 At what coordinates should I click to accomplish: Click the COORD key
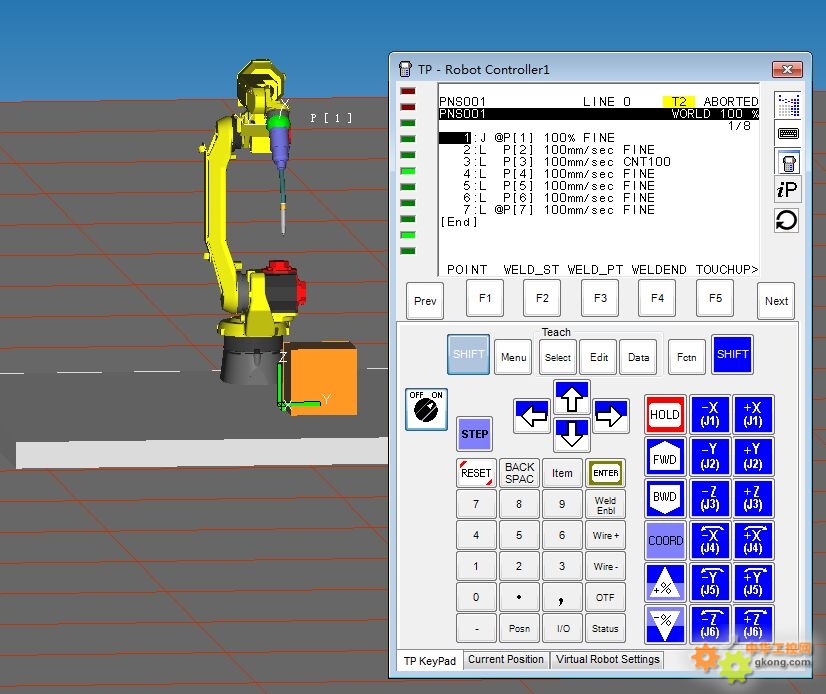(x=665, y=541)
